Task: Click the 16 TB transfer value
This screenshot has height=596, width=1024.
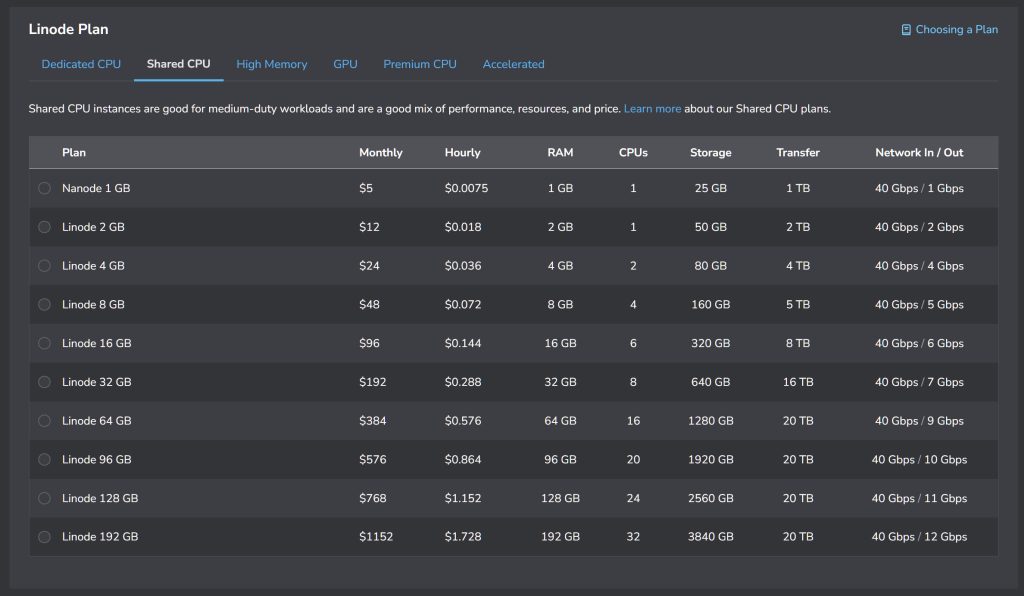Action: (x=798, y=382)
